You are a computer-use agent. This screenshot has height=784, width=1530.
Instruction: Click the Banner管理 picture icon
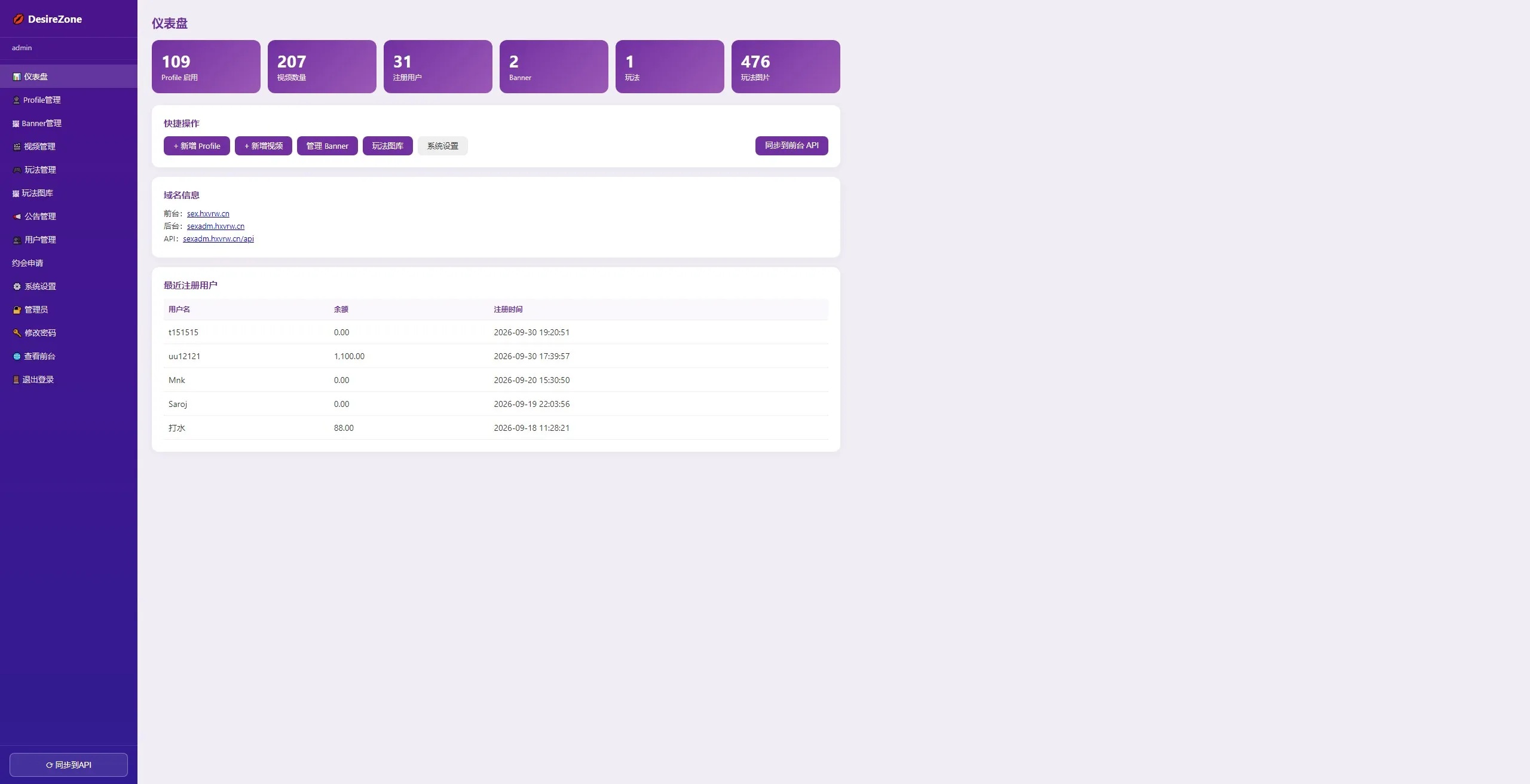click(x=16, y=123)
